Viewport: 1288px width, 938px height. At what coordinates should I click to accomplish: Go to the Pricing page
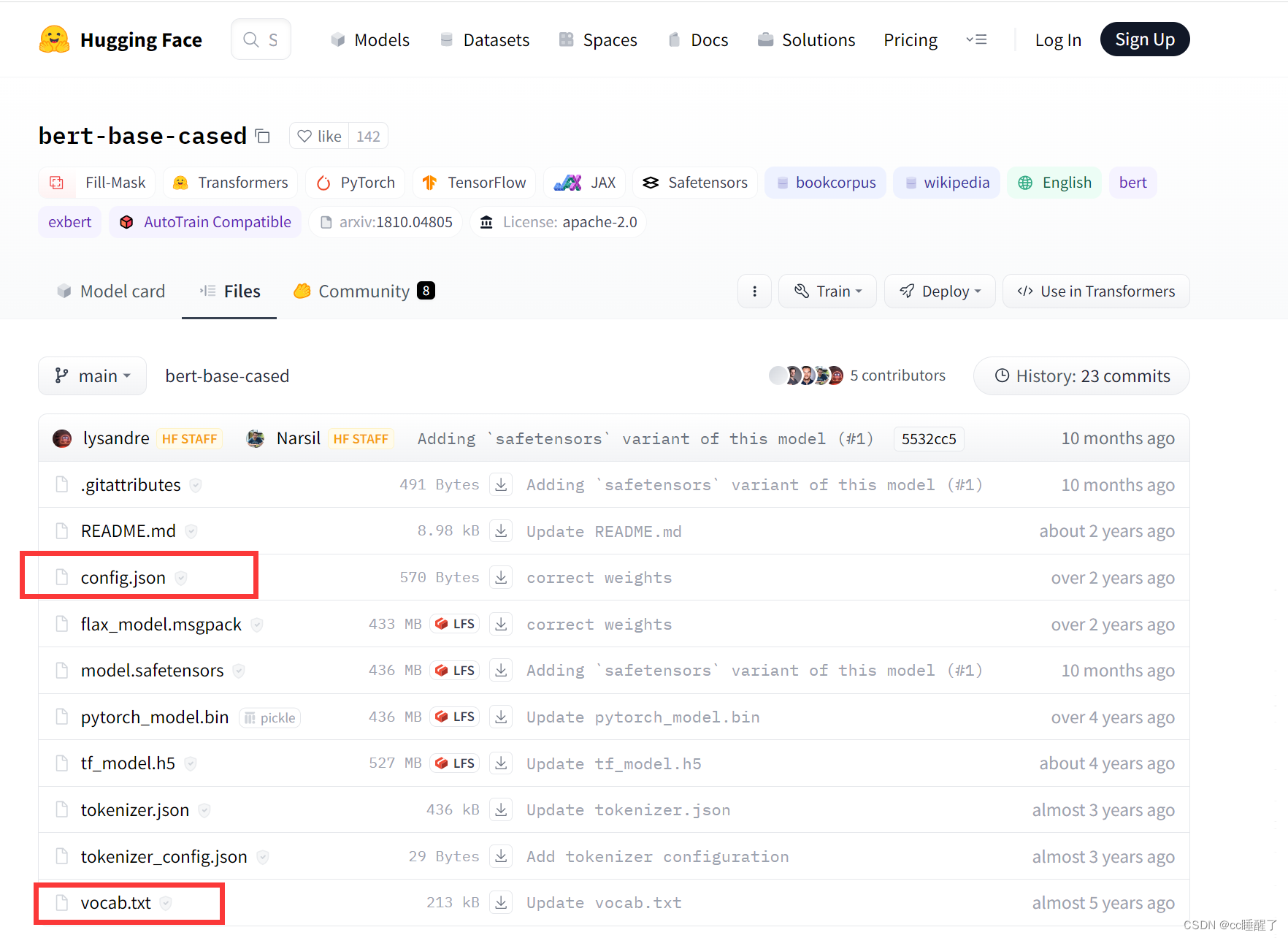(911, 39)
